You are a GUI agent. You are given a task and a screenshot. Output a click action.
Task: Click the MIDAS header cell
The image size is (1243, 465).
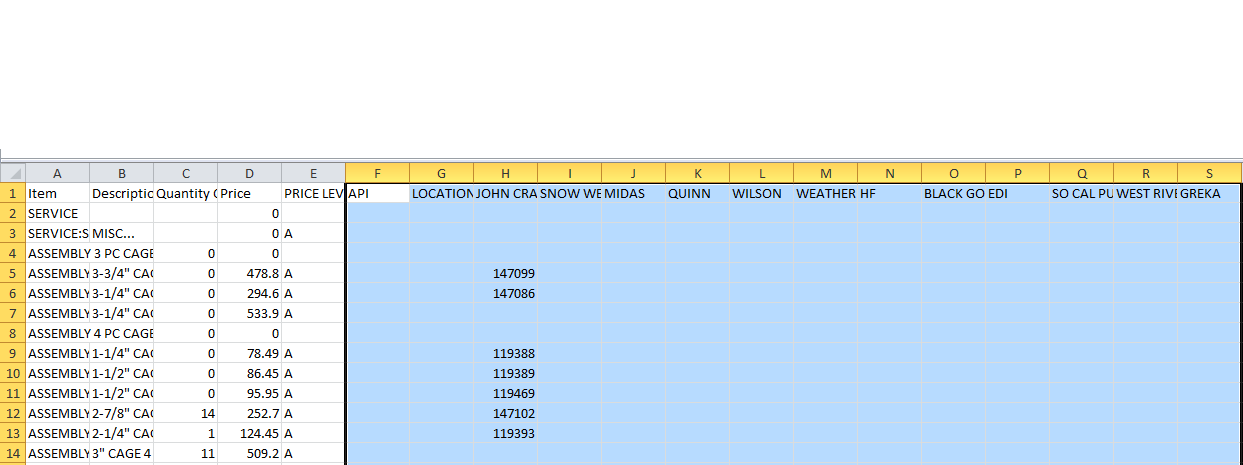(x=633, y=193)
